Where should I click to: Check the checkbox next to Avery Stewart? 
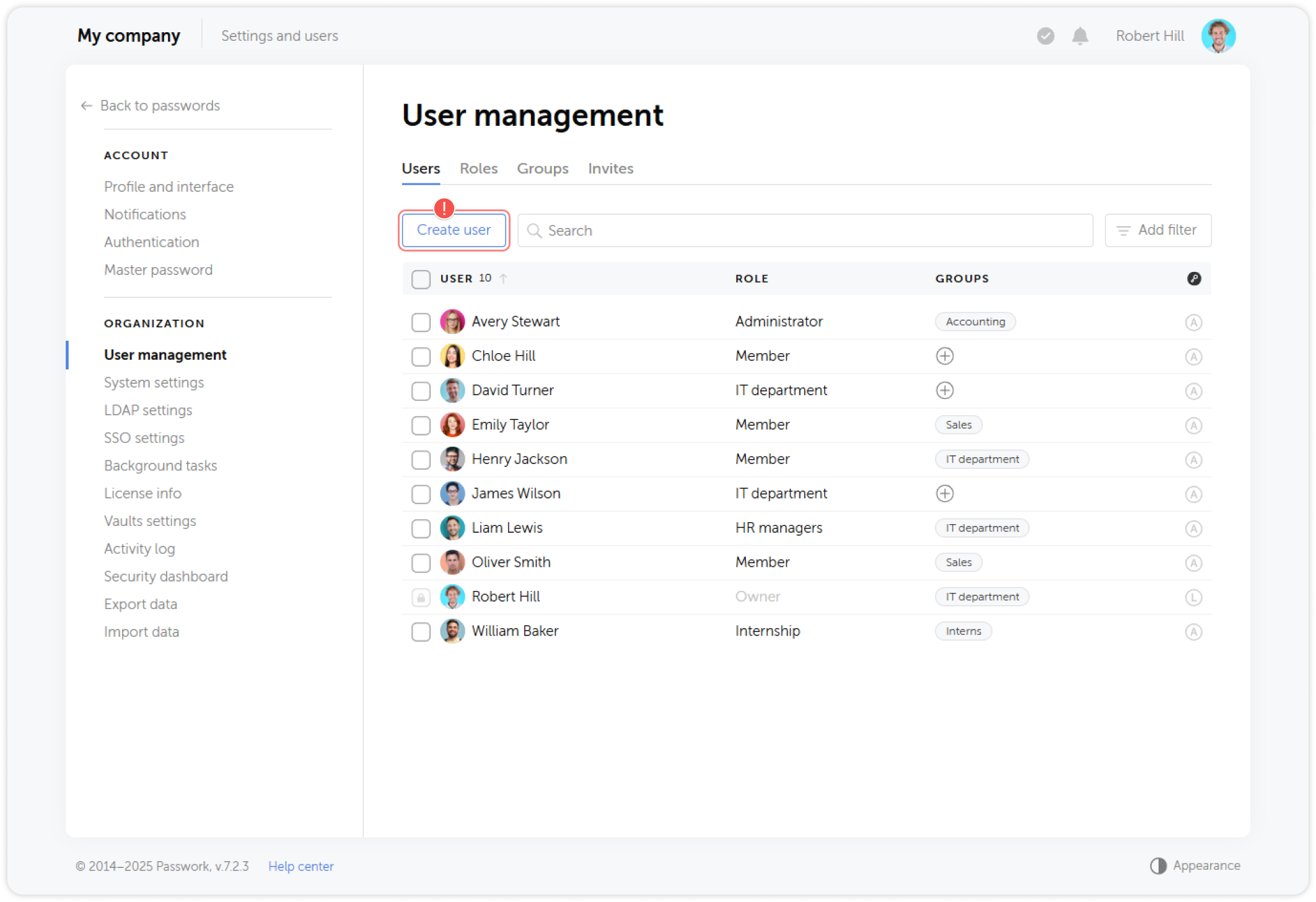click(x=421, y=322)
